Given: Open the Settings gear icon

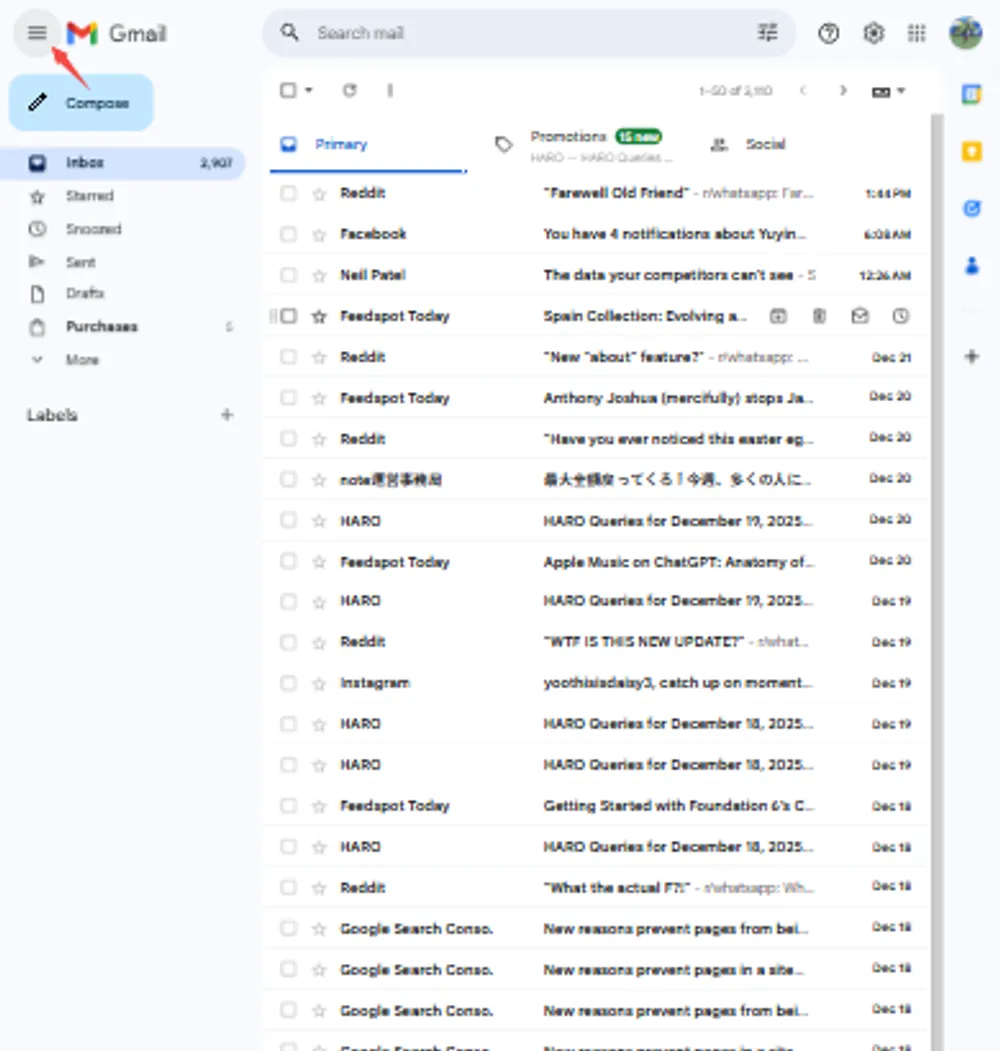Looking at the screenshot, I should pos(873,33).
